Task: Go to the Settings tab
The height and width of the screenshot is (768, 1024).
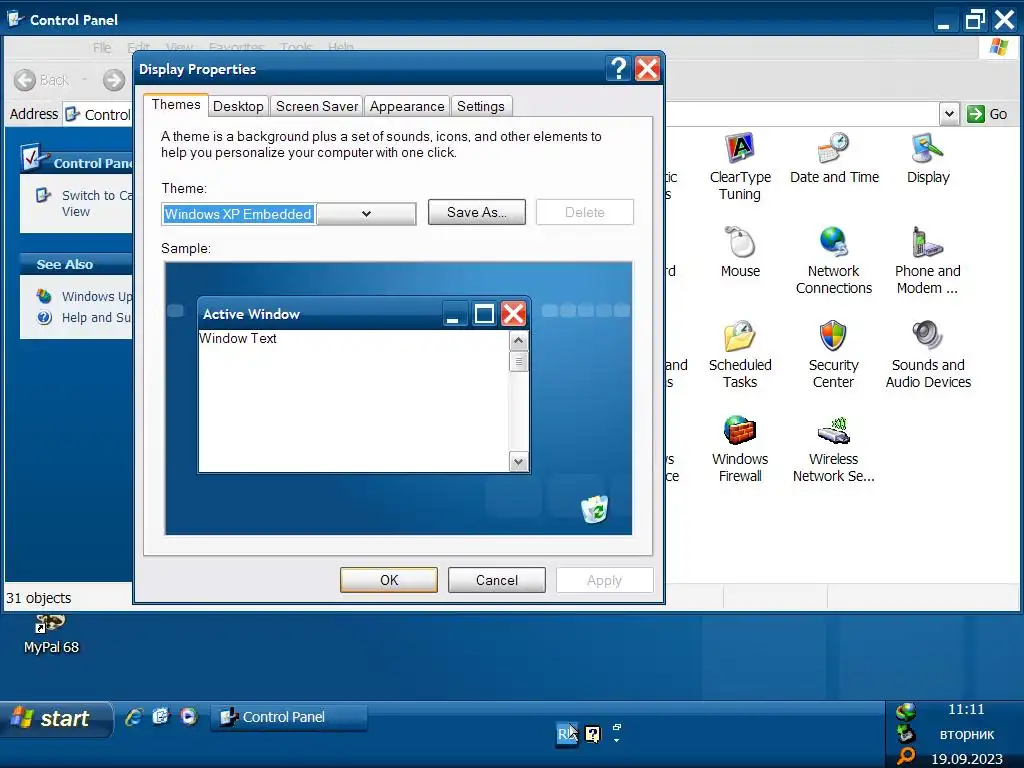Action: (x=481, y=106)
